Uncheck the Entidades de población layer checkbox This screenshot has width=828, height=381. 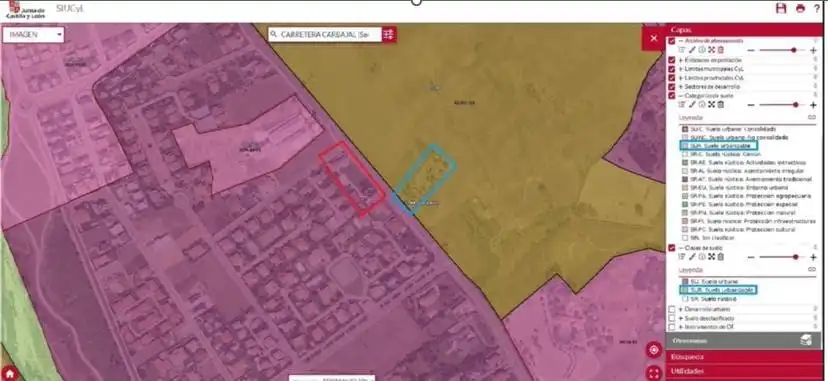pos(672,60)
